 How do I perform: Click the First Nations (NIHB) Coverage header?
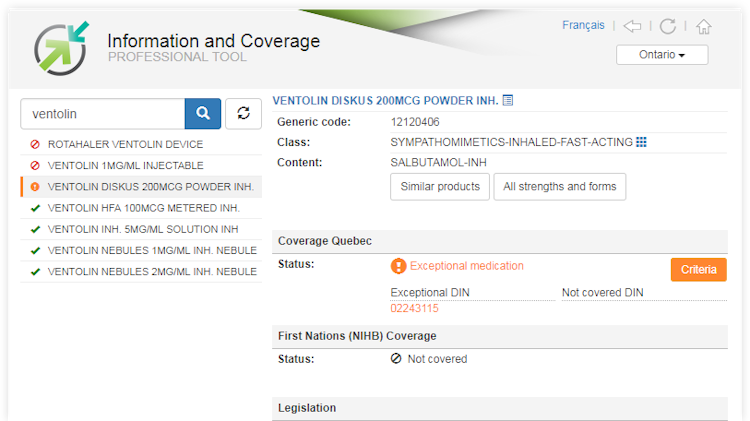point(500,336)
